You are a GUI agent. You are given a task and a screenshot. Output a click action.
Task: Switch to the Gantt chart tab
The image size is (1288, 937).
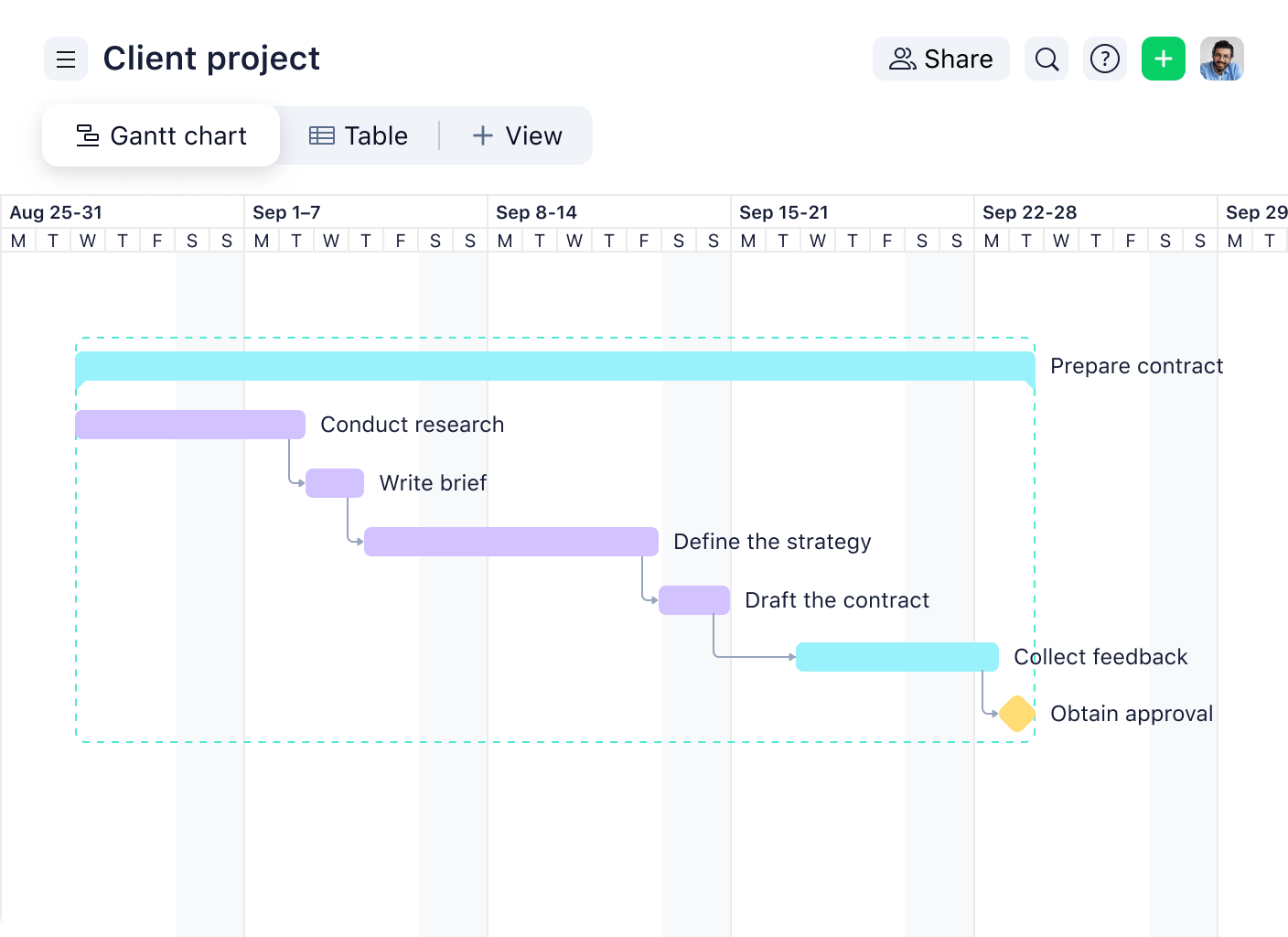coord(161,135)
